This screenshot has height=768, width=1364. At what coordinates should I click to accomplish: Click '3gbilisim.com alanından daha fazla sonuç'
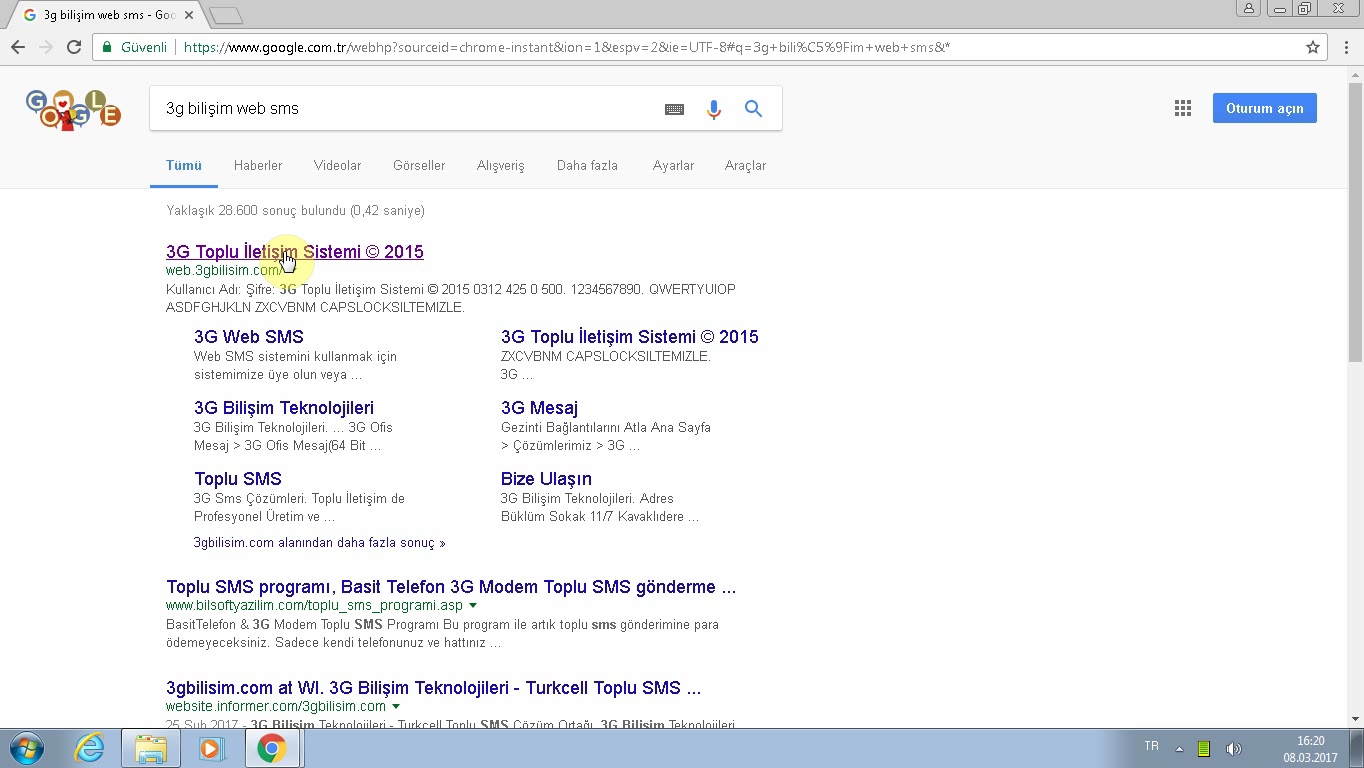(320, 543)
